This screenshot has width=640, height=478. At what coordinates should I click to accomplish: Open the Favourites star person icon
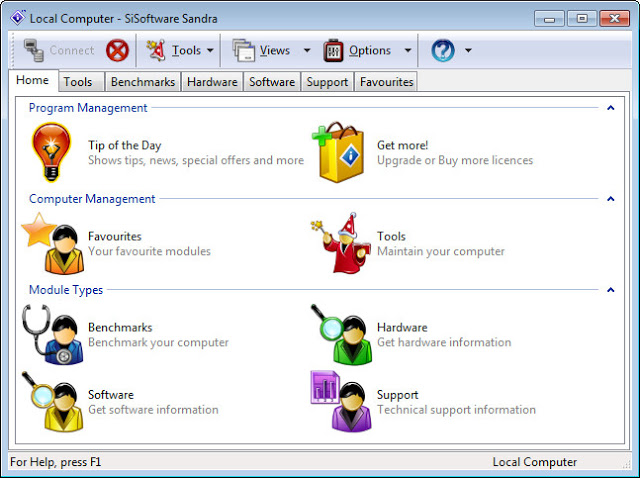(x=53, y=243)
